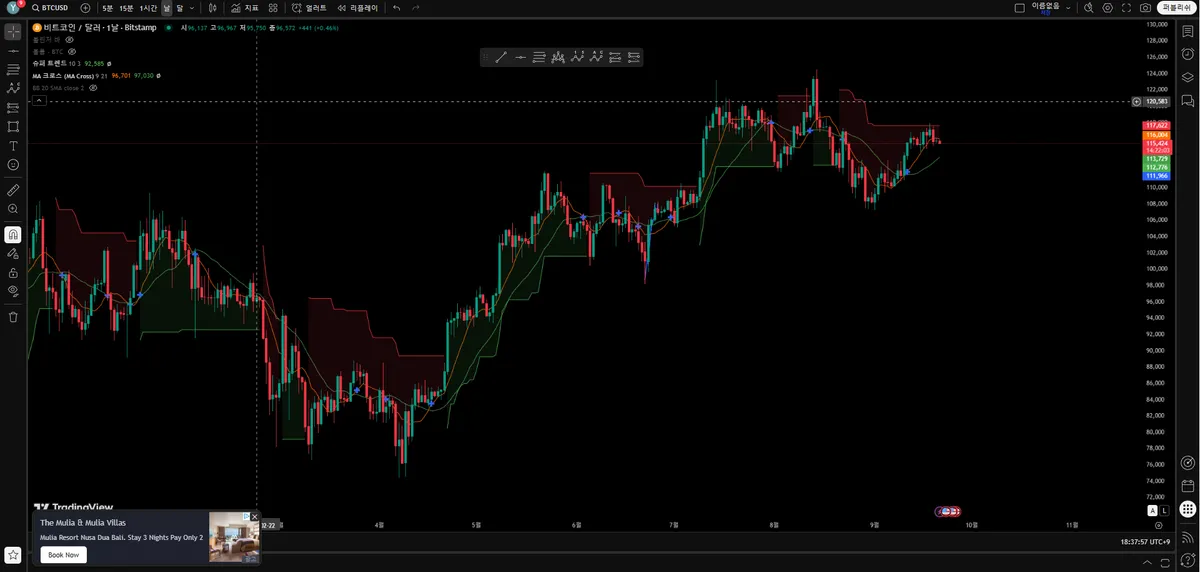Redo the chart action
This screenshot has height=572, width=1200.
point(416,7)
